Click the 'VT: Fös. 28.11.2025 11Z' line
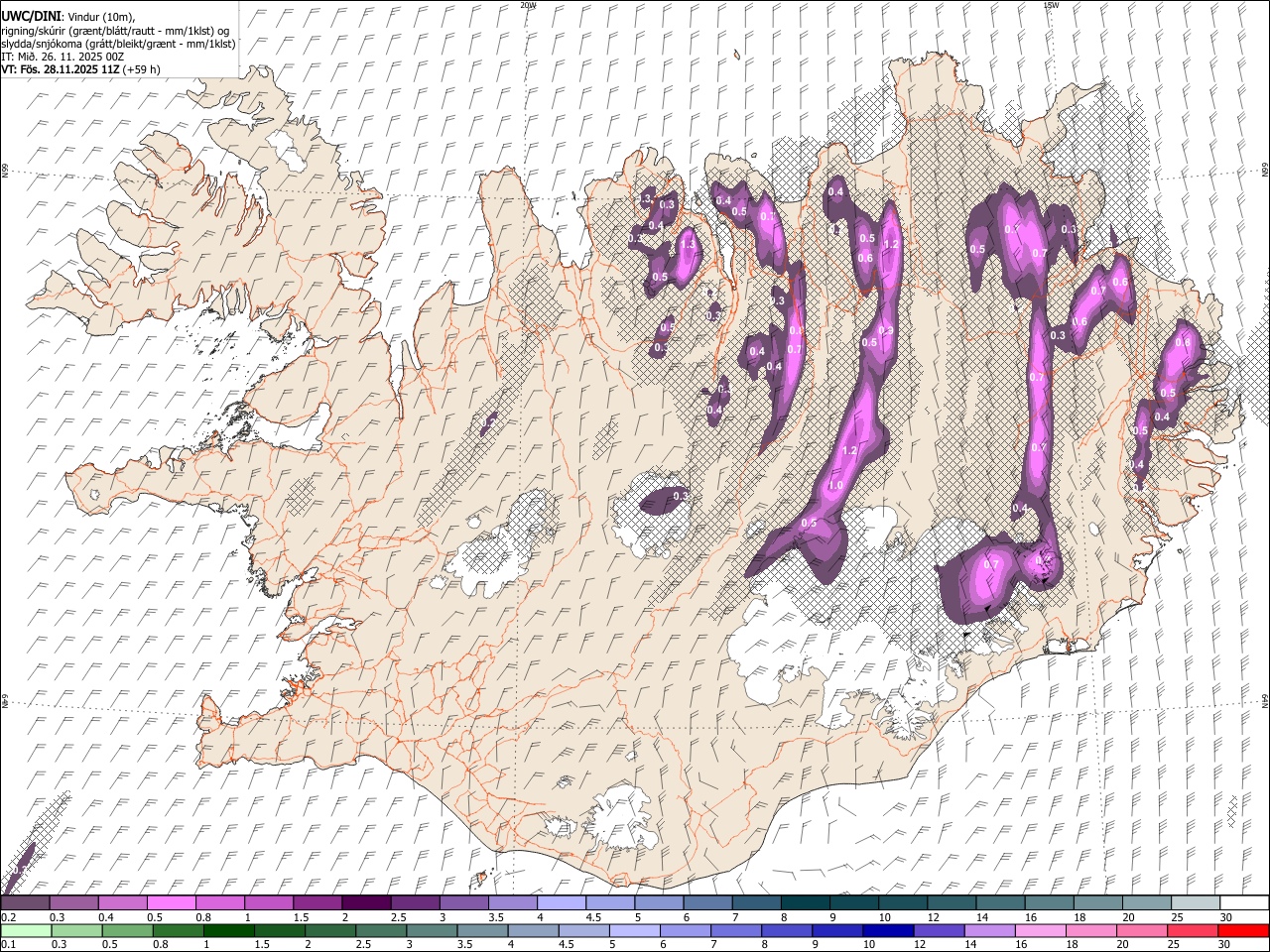The width and height of the screenshot is (1270, 952). coord(60,69)
